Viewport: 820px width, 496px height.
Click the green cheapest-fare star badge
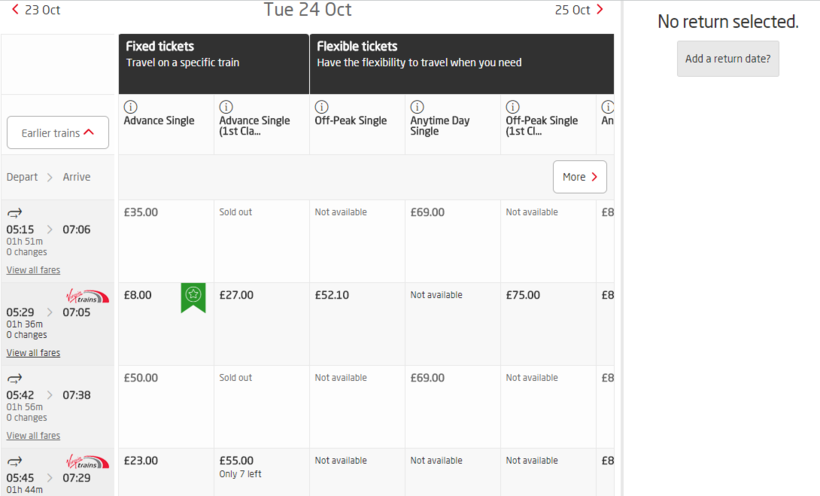click(x=193, y=297)
